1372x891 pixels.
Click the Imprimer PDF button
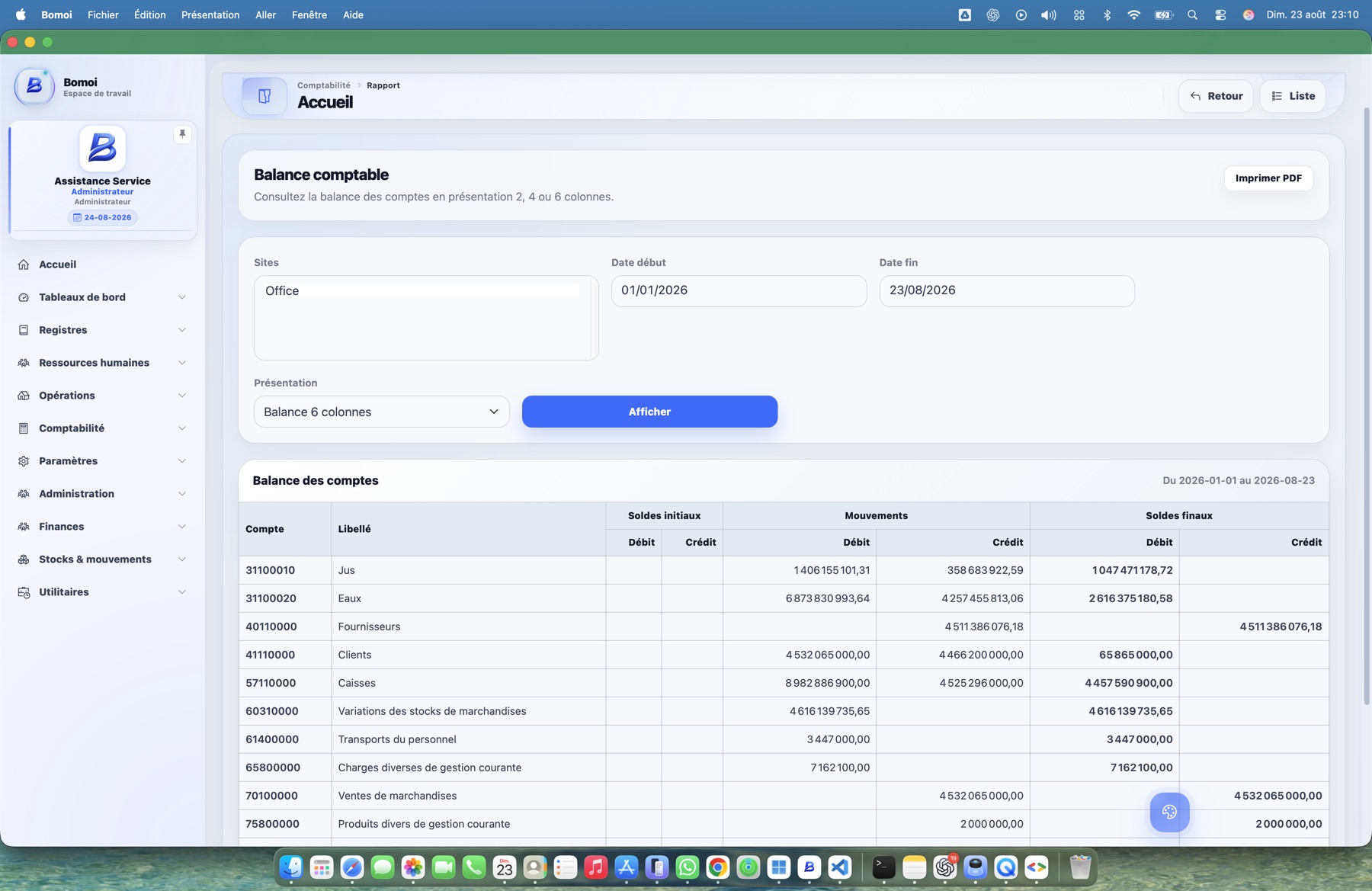(x=1268, y=178)
